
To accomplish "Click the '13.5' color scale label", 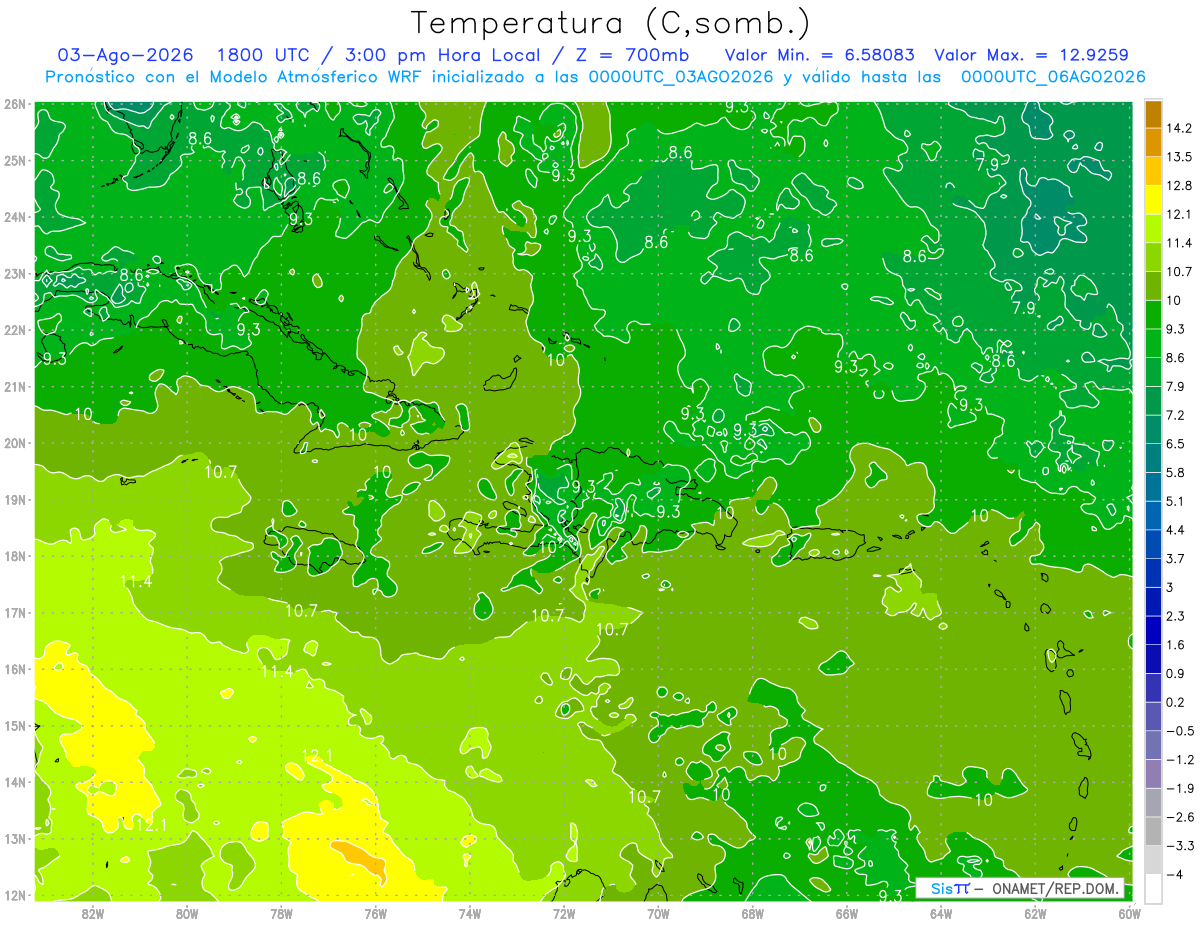I will (1179, 156).
